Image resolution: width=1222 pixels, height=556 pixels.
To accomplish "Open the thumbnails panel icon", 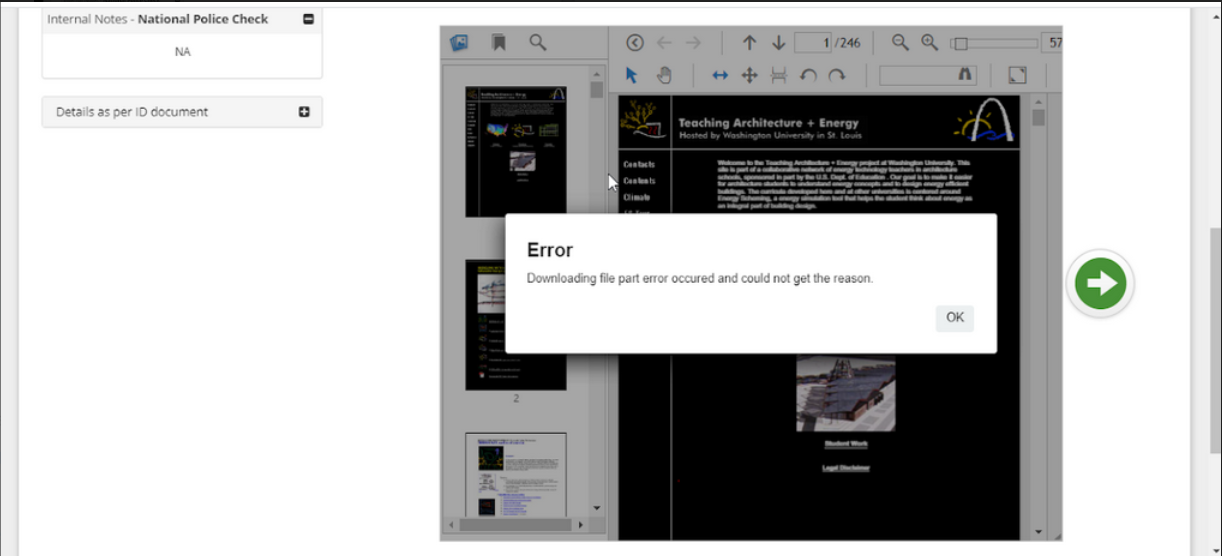I will (459, 42).
